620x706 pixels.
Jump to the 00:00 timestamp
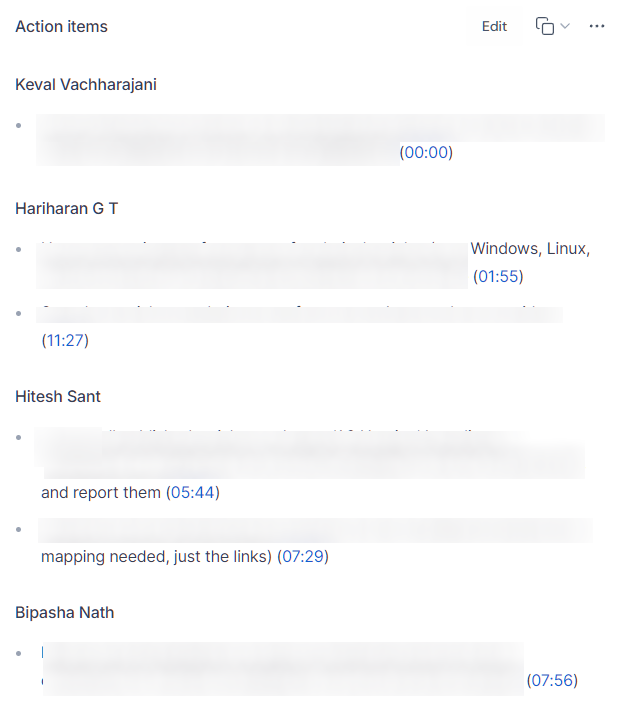[426, 152]
